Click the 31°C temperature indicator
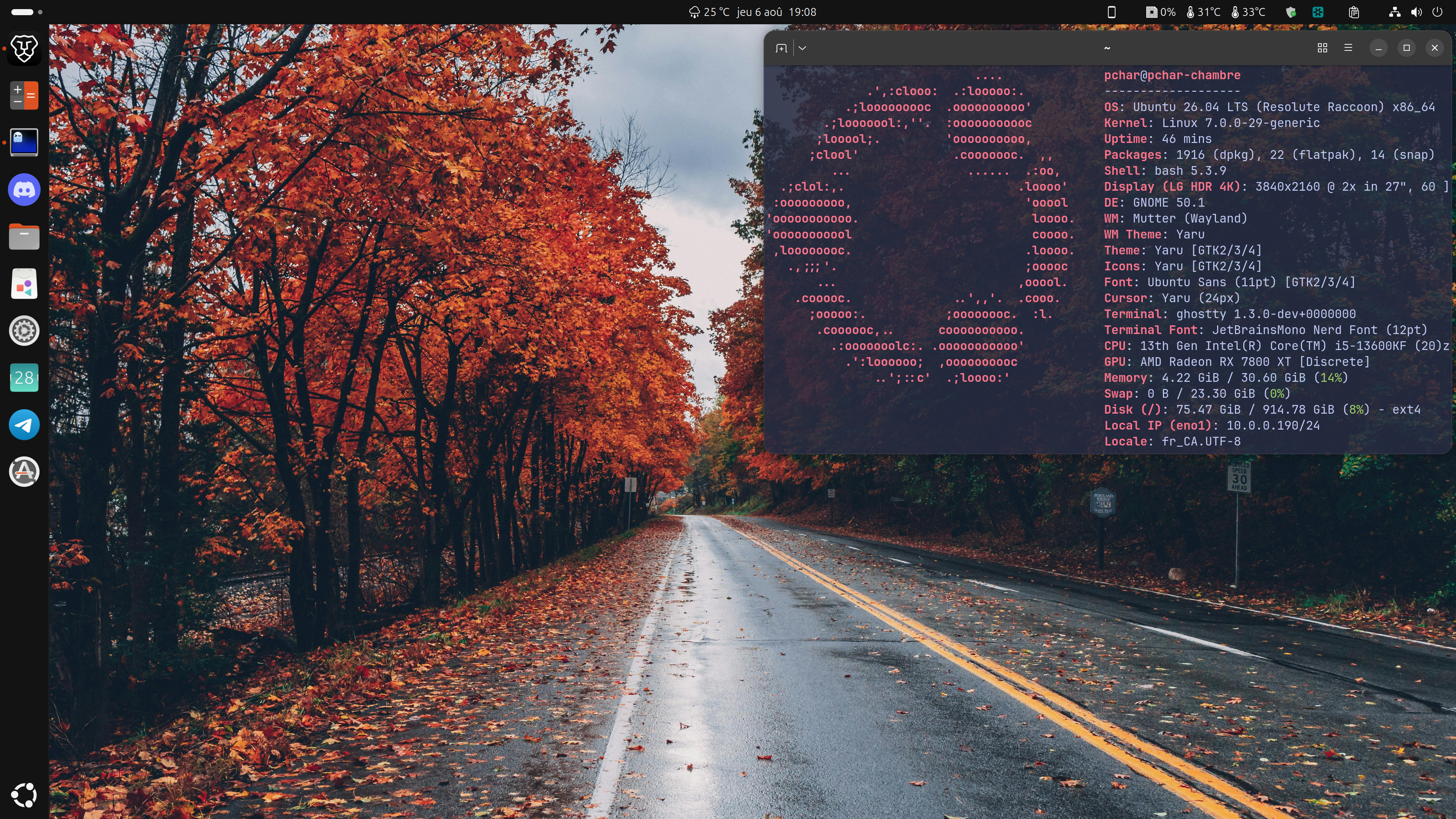The width and height of the screenshot is (1456, 819). 1203,12
